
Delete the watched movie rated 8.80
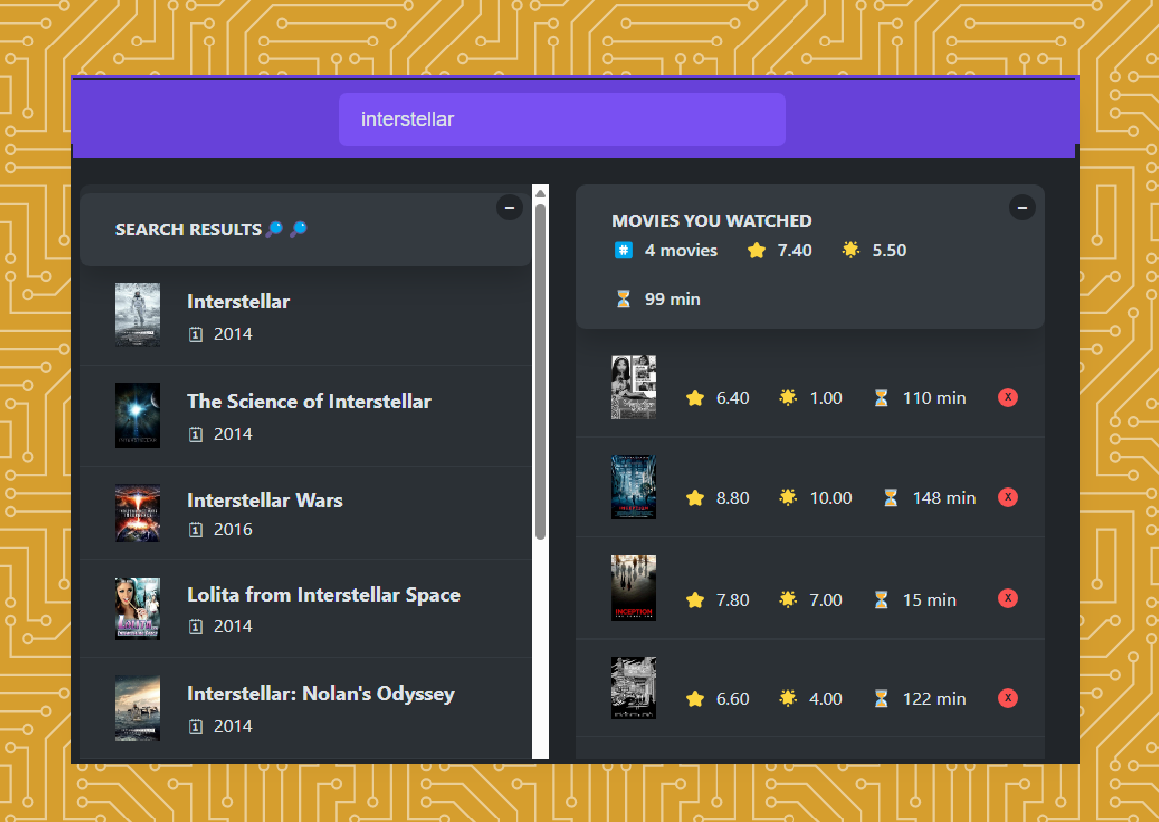pos(1008,497)
